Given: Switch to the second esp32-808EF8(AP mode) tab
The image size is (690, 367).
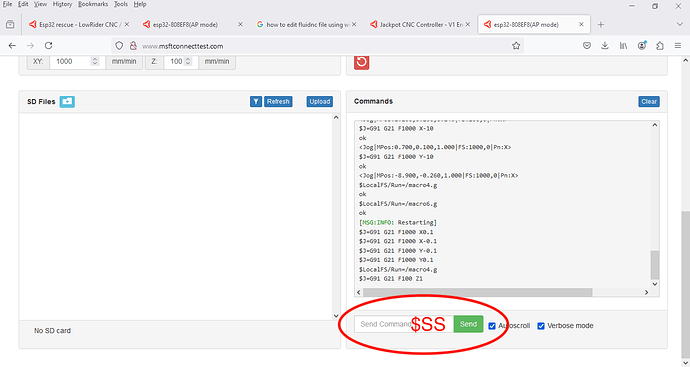Looking at the screenshot, I should 533,25.
